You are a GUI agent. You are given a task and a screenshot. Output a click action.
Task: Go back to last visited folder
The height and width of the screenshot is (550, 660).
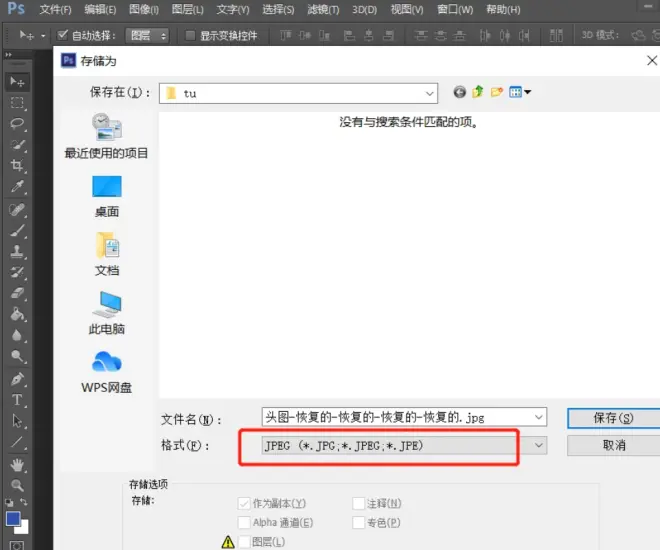[460, 92]
